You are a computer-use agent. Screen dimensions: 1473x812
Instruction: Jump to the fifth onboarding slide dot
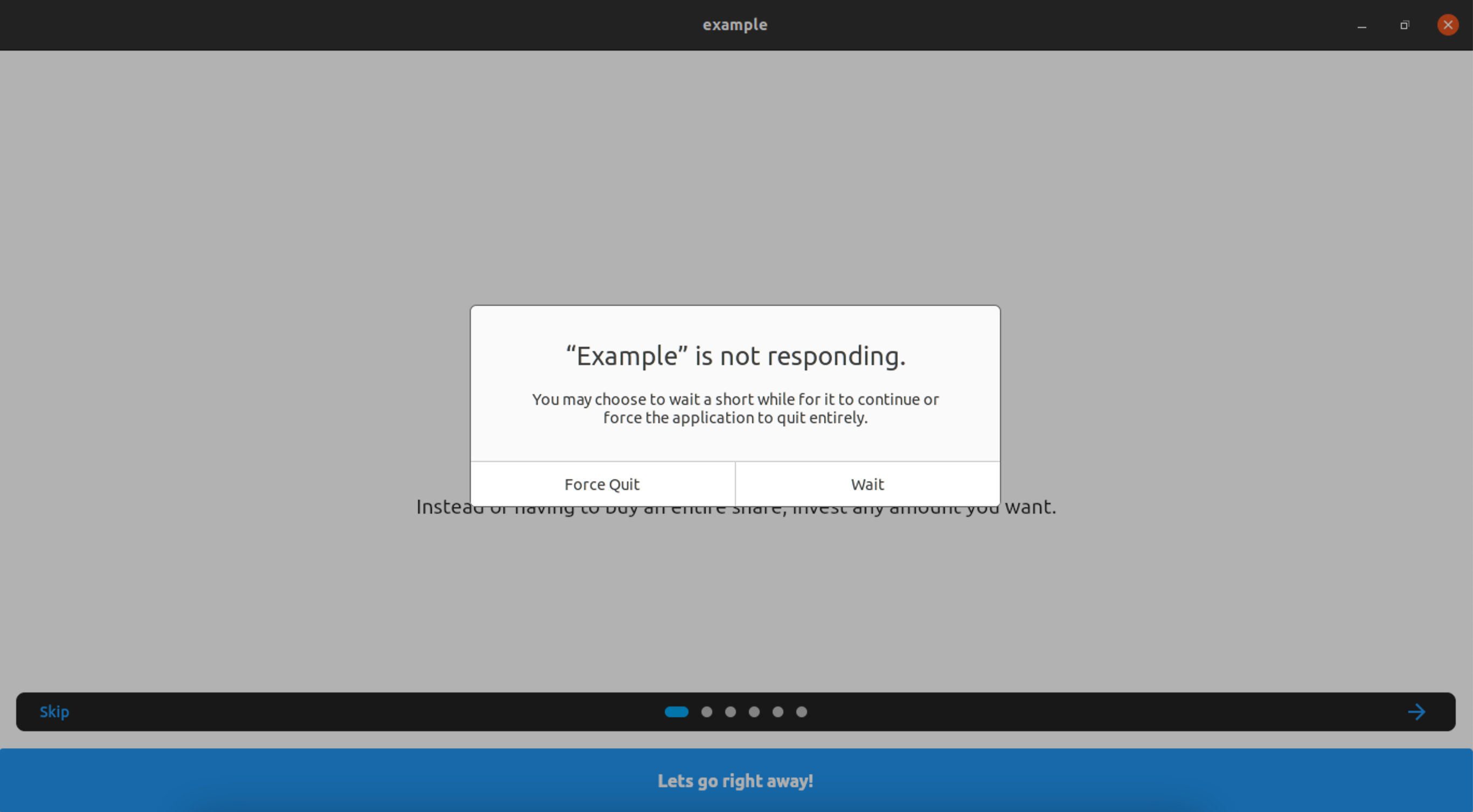(x=777, y=712)
